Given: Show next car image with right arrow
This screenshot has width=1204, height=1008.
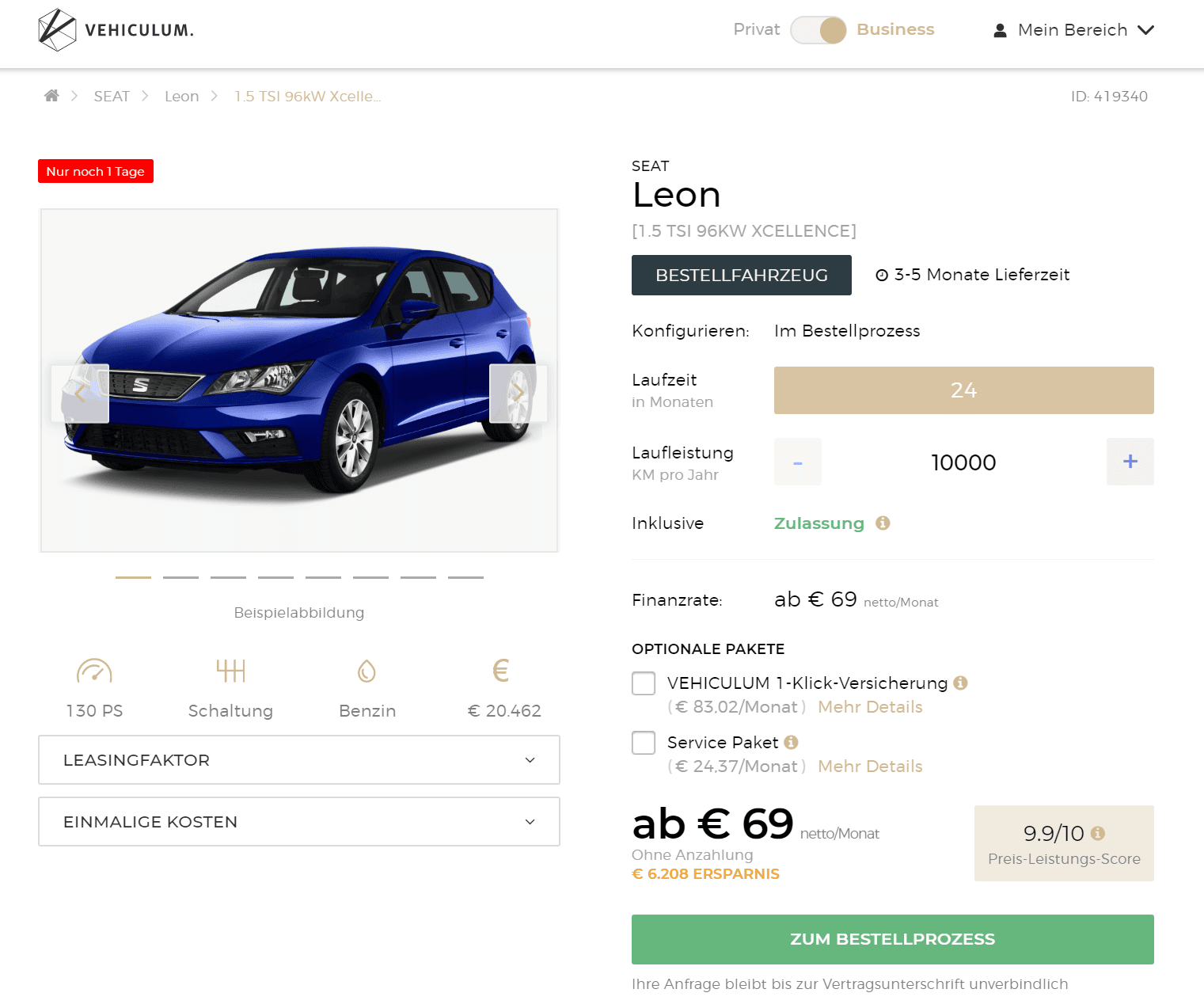Looking at the screenshot, I should pos(518,394).
